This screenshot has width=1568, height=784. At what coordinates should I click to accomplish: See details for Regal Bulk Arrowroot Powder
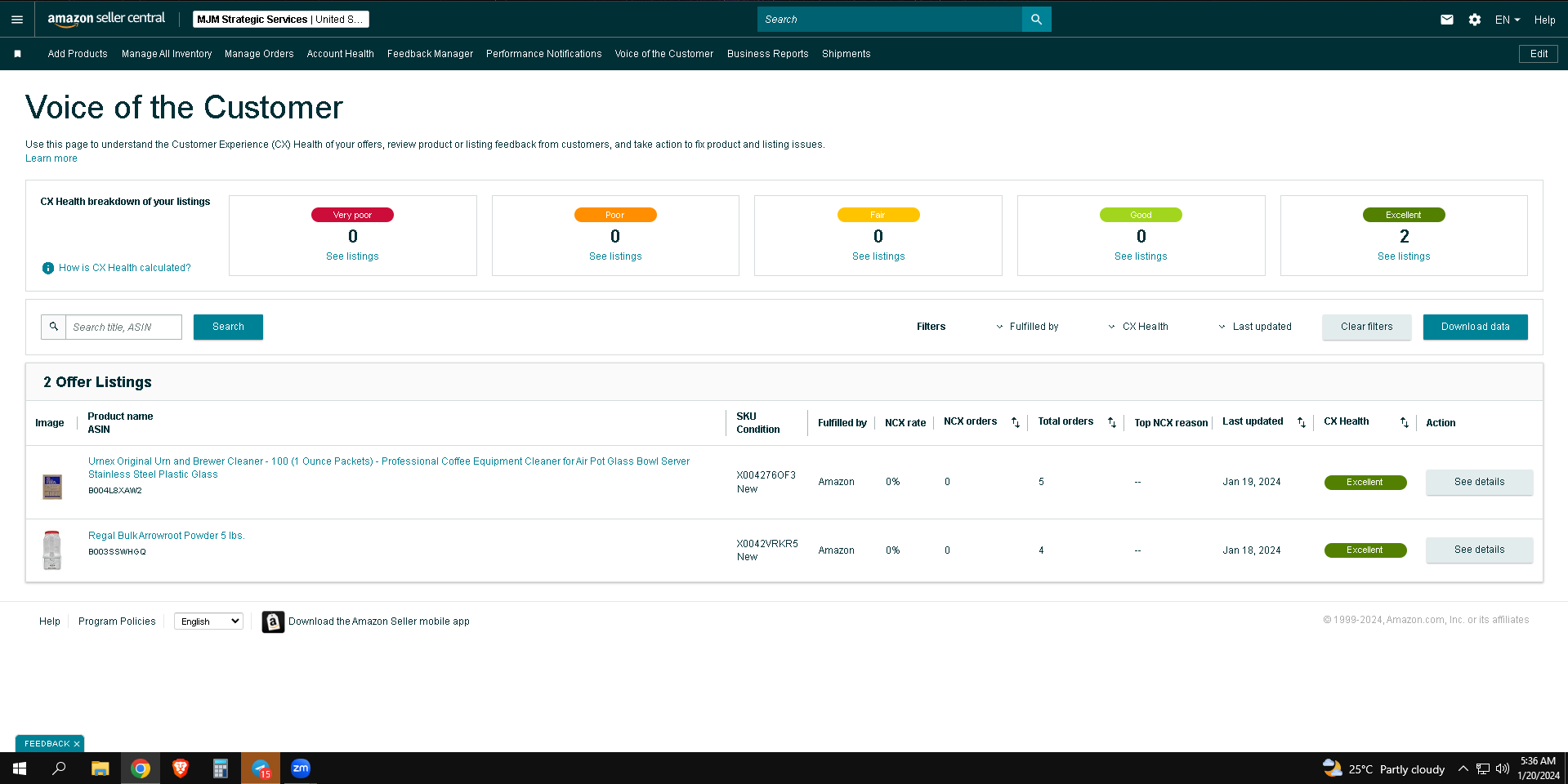click(x=1480, y=550)
